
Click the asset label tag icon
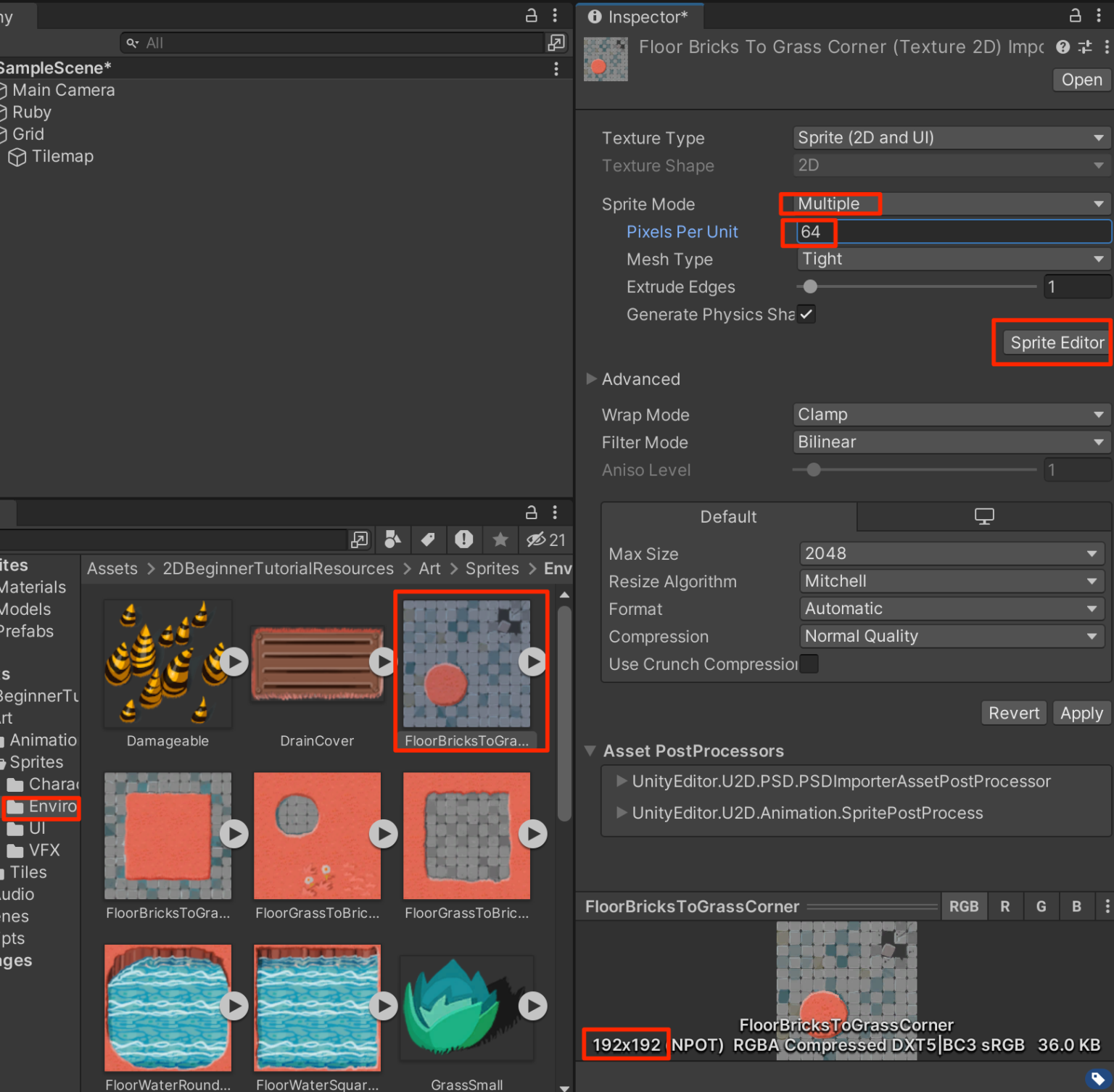coord(1097,1077)
